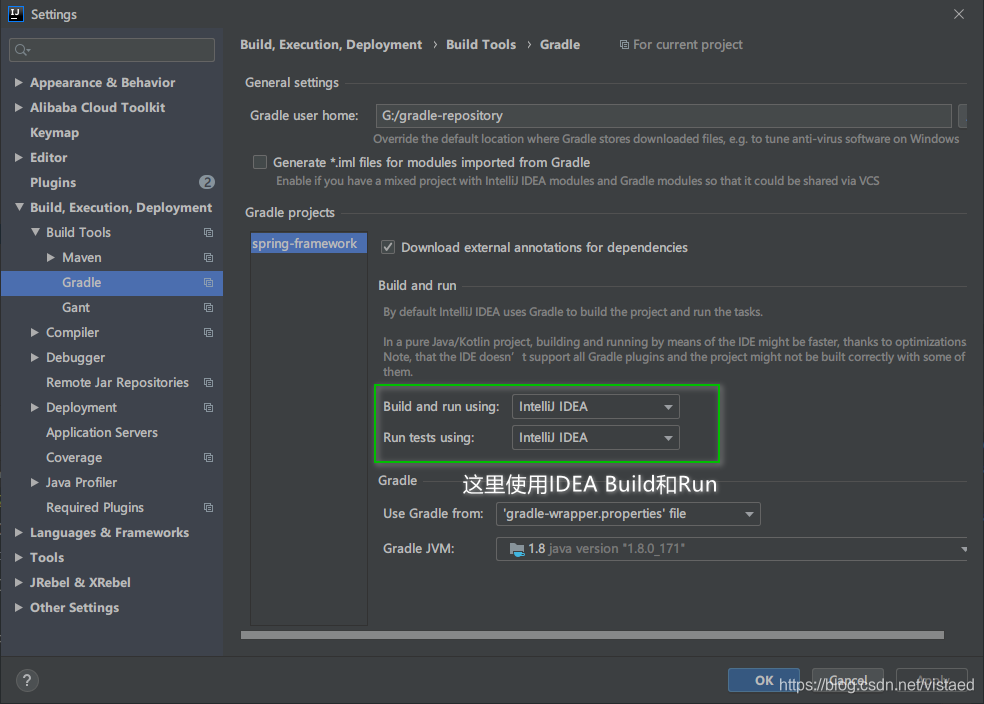Click the For current project icon
The width and height of the screenshot is (984, 704).
tap(624, 45)
